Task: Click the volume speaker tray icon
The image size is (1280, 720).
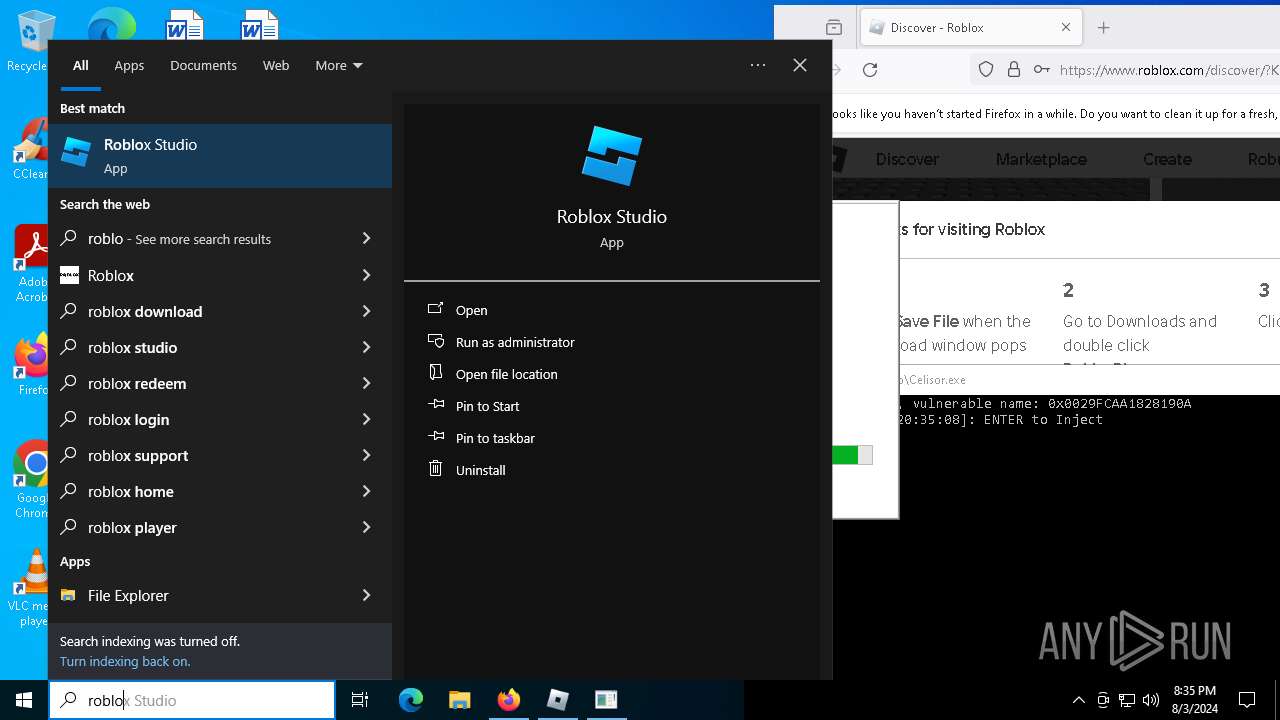Action: pyautogui.click(x=1151, y=700)
